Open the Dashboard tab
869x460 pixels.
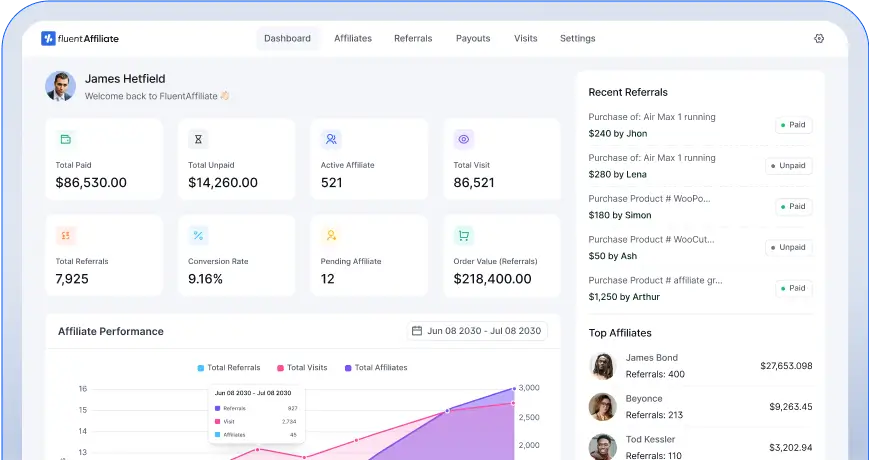[287, 38]
